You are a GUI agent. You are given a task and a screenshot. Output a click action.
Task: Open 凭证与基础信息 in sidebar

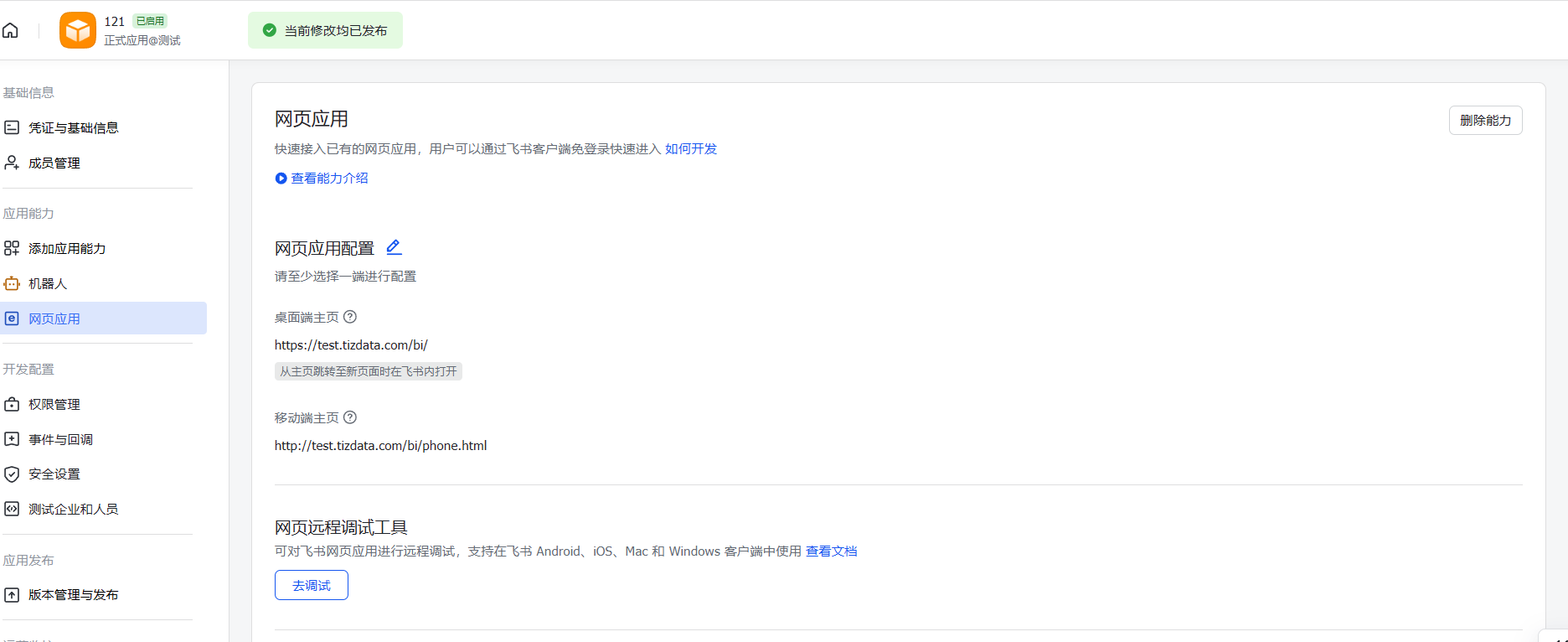tap(73, 127)
